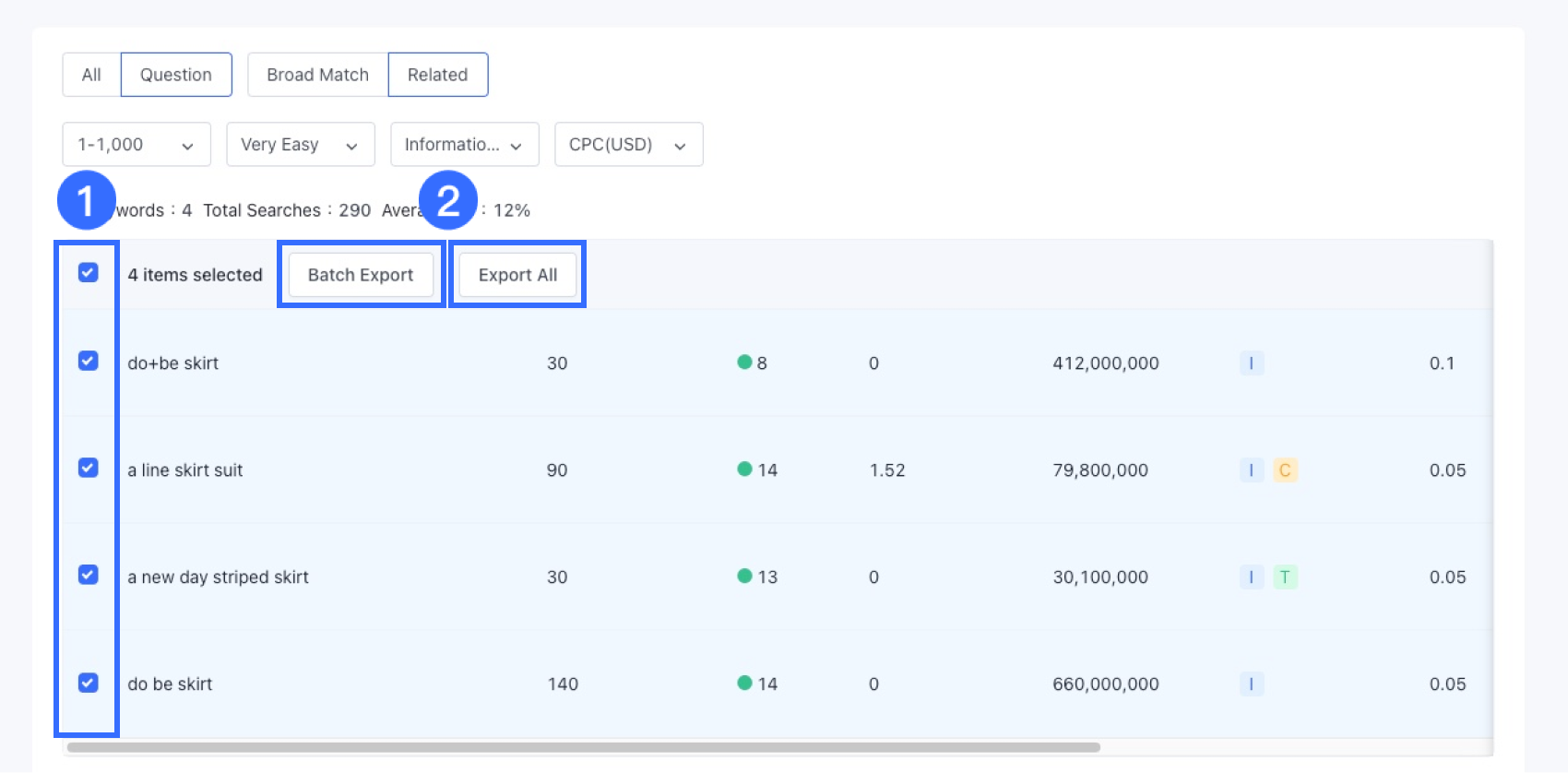Click the green T intent badge

point(1285,577)
